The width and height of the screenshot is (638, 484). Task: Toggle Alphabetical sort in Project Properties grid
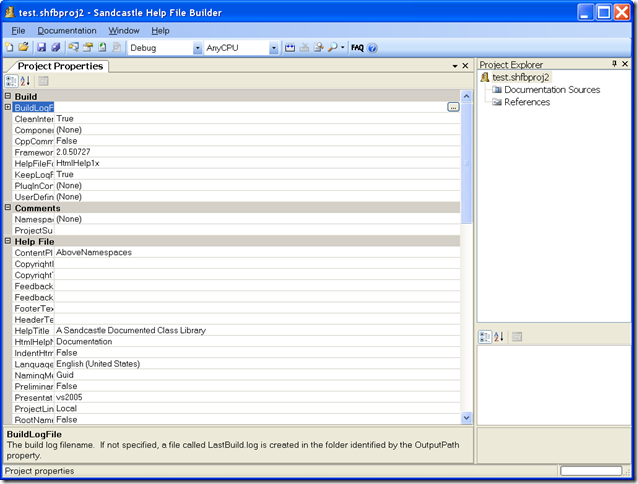click(x=25, y=81)
